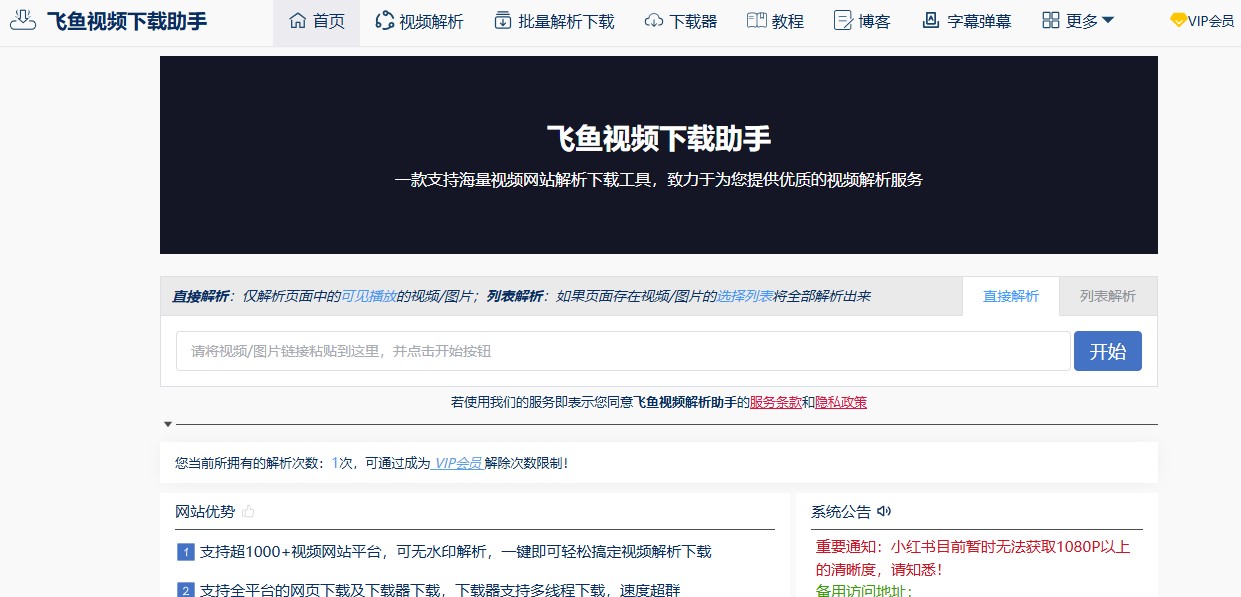The image size is (1241, 597).
Task: Click the video URL input field
Action: (x=620, y=351)
